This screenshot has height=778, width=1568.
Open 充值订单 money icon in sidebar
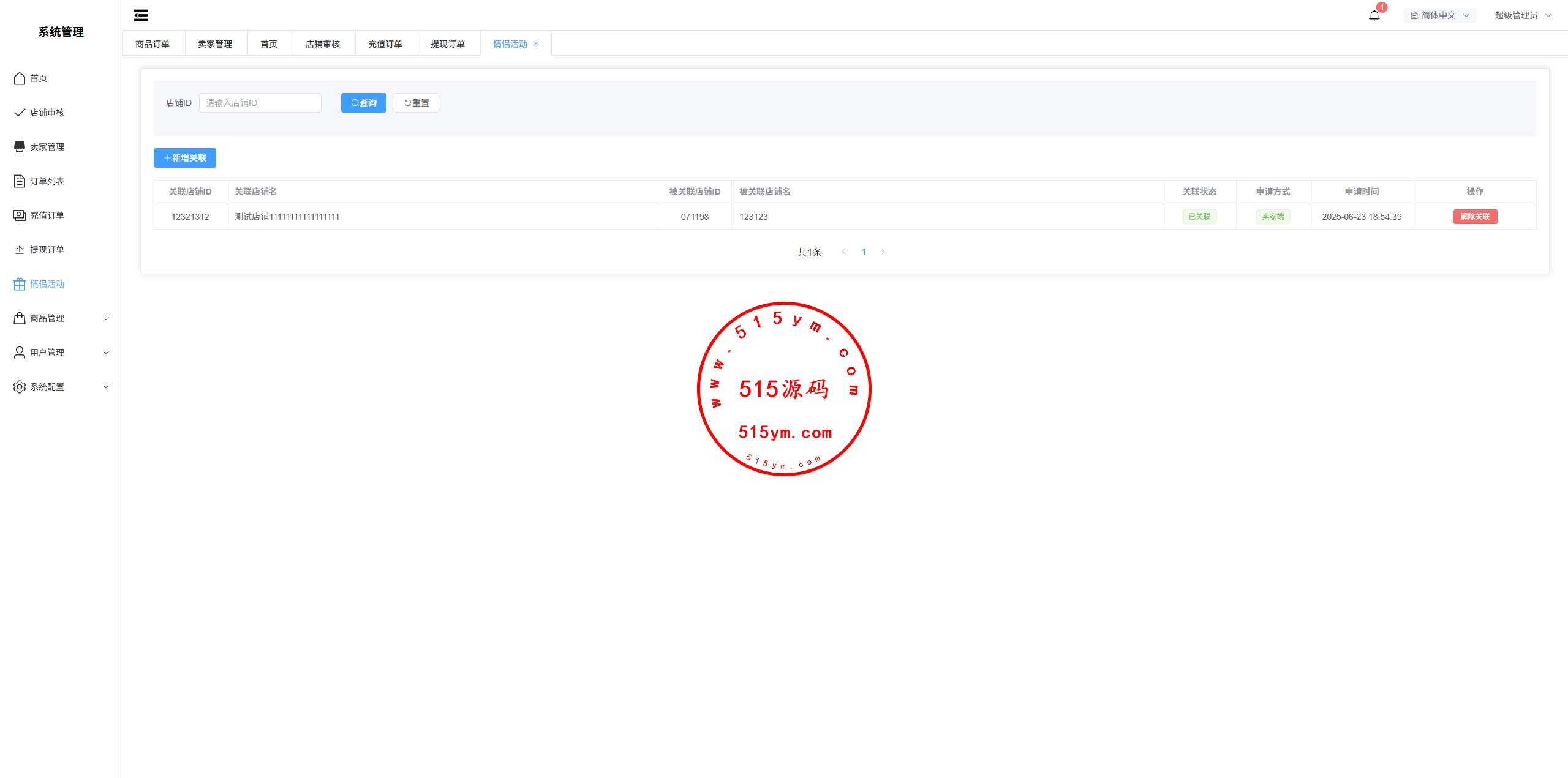click(x=20, y=215)
